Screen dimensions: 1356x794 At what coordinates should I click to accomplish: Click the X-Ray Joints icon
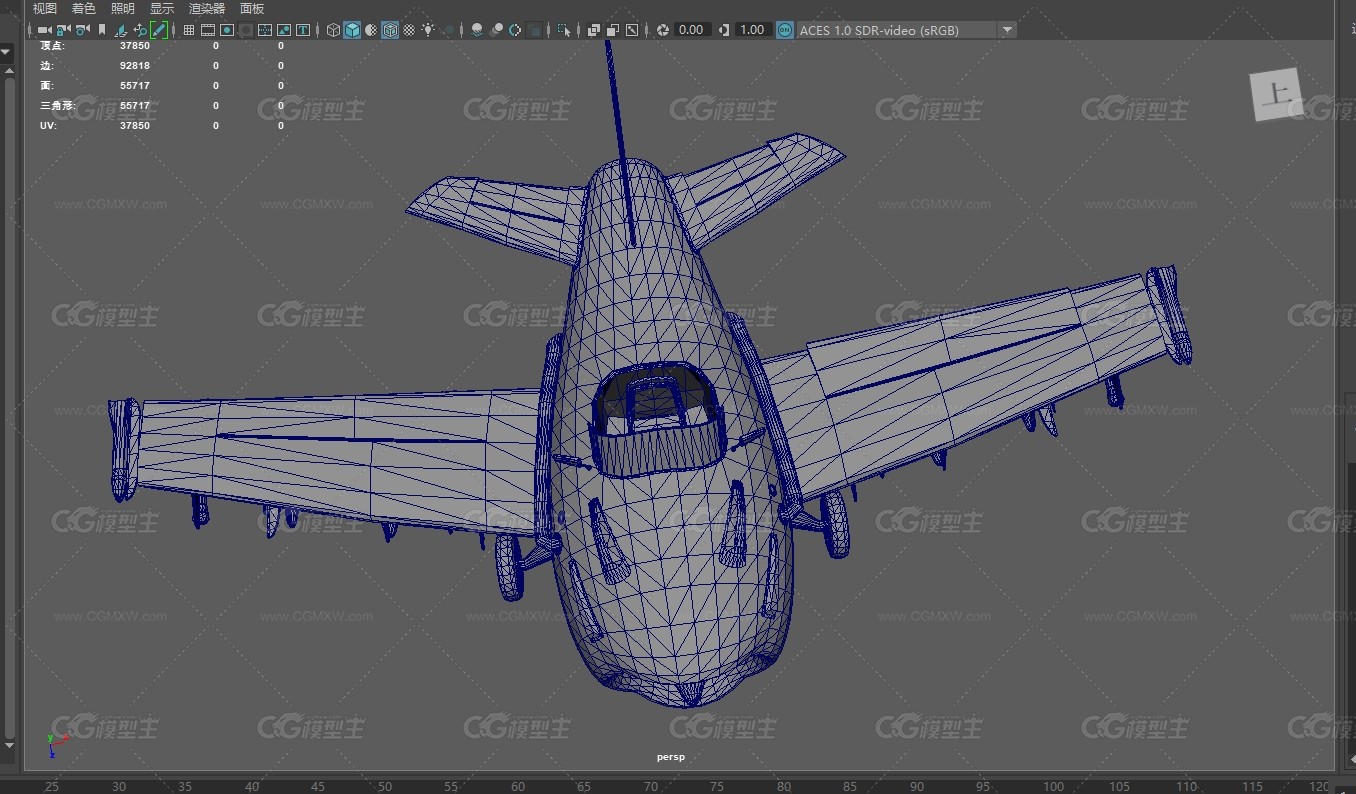pos(631,30)
